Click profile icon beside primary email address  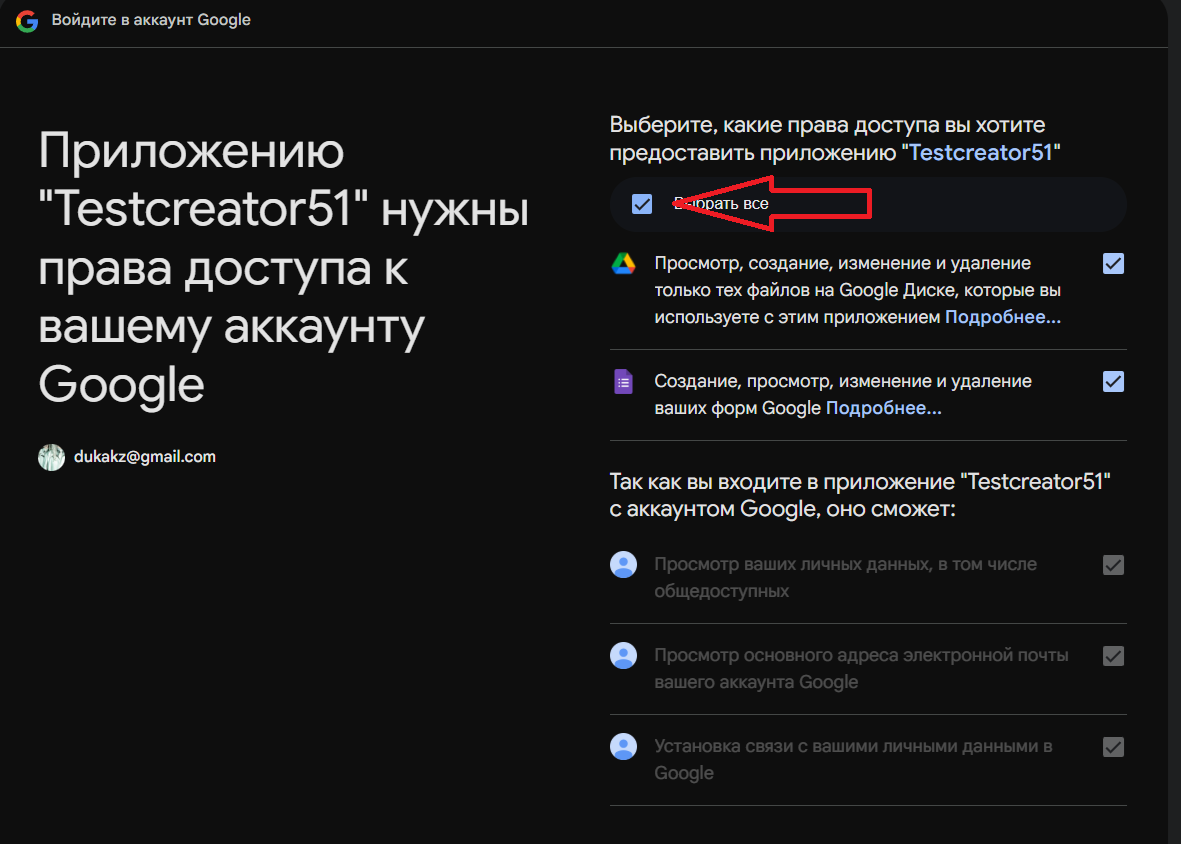pos(623,655)
